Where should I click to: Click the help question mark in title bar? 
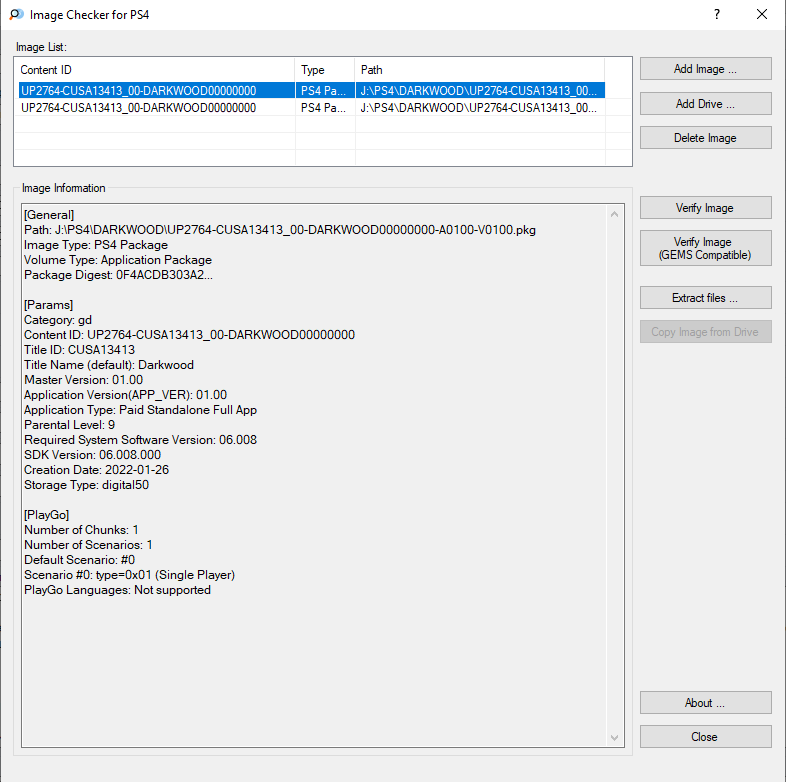[x=717, y=15]
